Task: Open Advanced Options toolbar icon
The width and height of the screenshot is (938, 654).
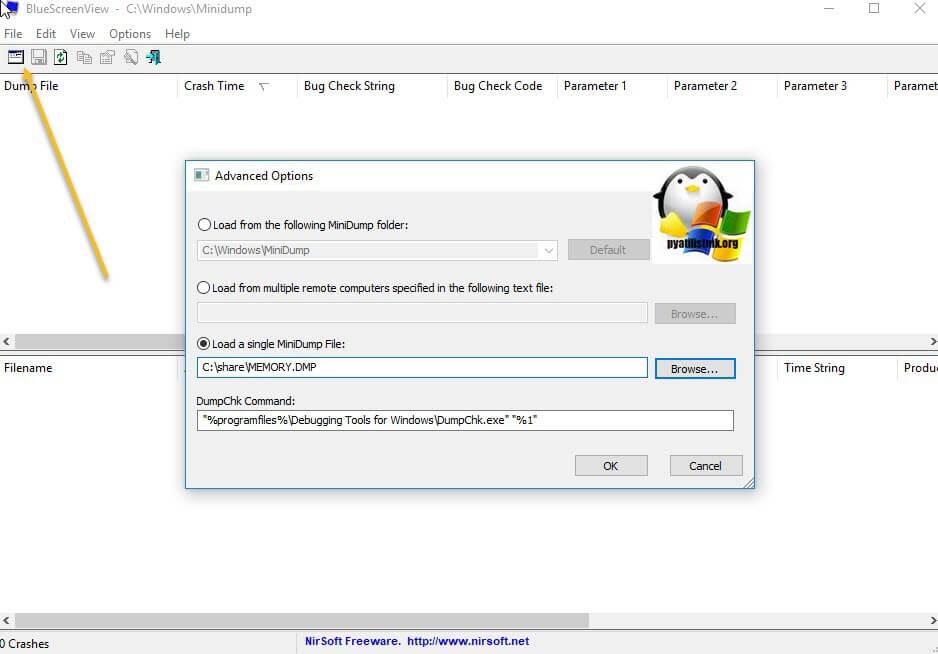Action: point(16,57)
